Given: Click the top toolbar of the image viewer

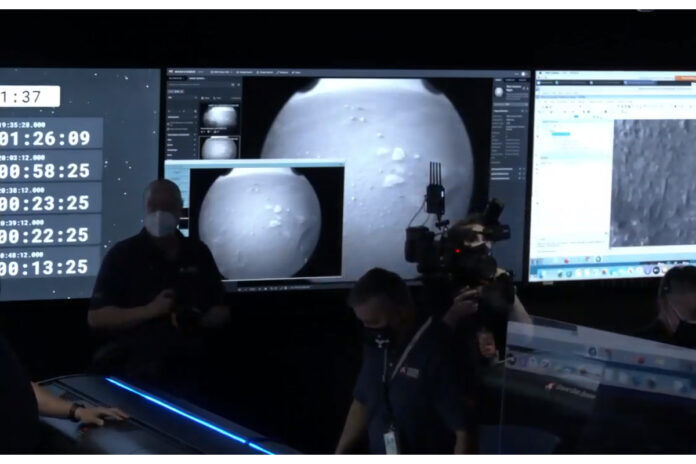Looking at the screenshot, I should point(340,72).
